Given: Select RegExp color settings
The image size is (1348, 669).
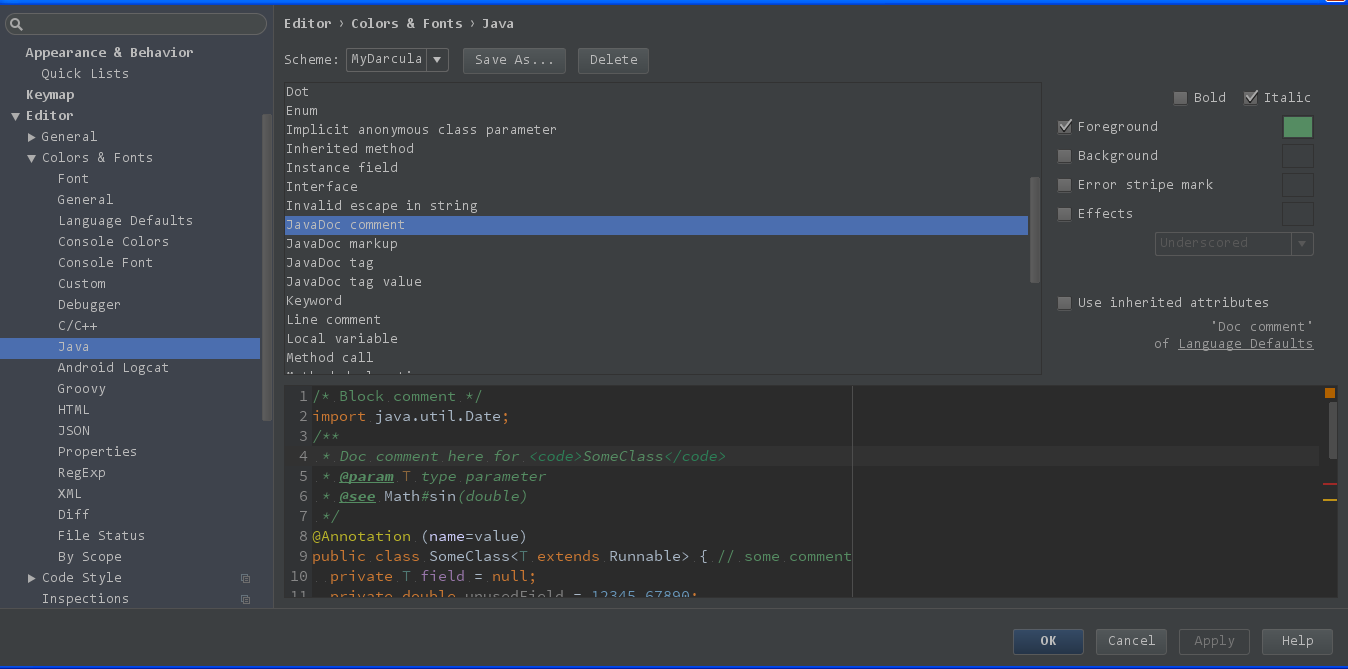Looking at the screenshot, I should [x=81, y=473].
